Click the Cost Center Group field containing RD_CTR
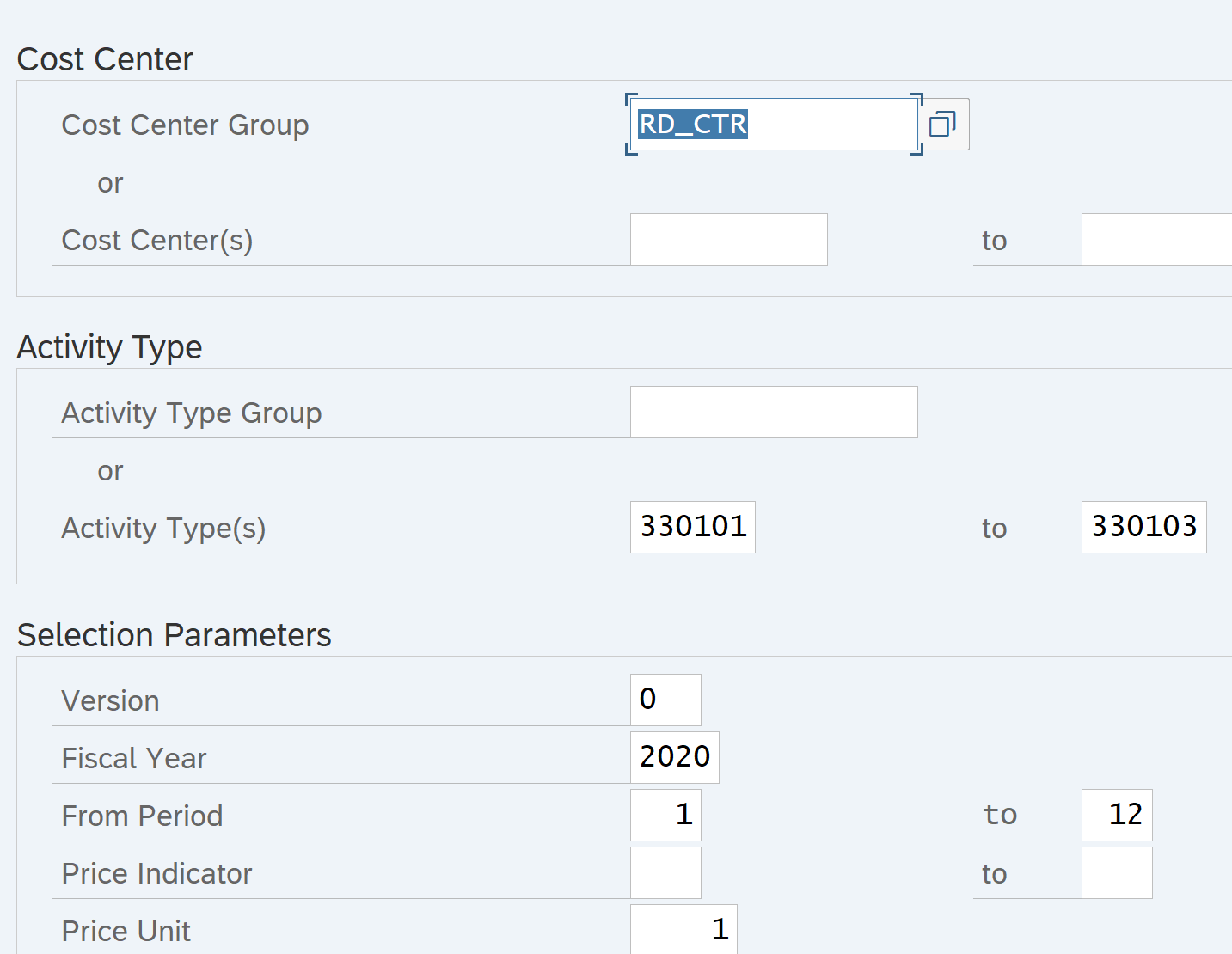The height and width of the screenshot is (954, 1232). coord(774,125)
